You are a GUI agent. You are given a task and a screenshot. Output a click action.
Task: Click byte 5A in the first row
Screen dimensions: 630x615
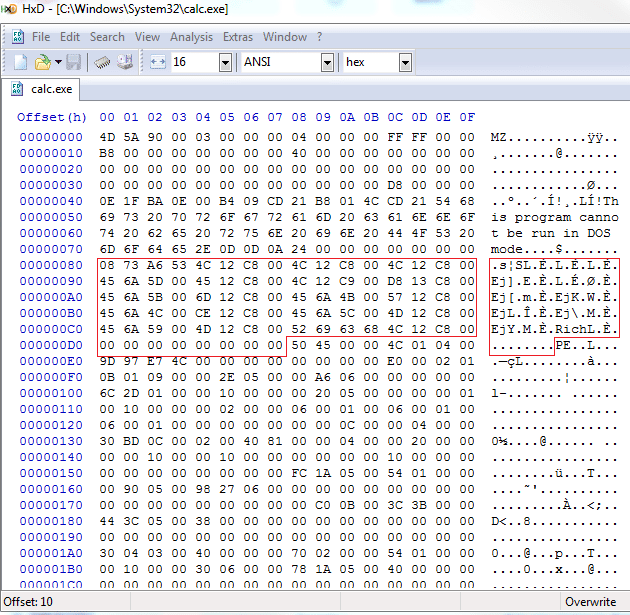(131, 137)
